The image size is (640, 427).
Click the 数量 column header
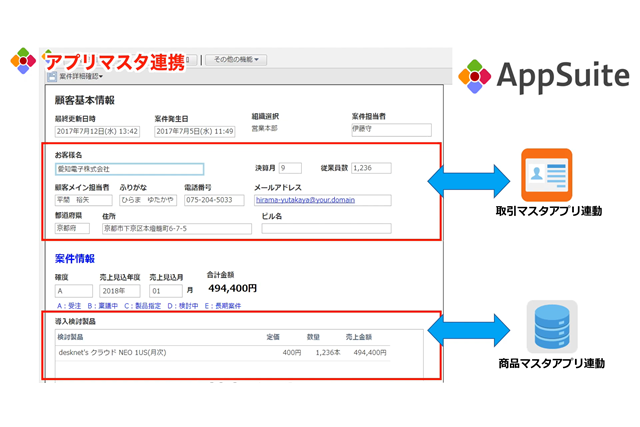click(313, 337)
